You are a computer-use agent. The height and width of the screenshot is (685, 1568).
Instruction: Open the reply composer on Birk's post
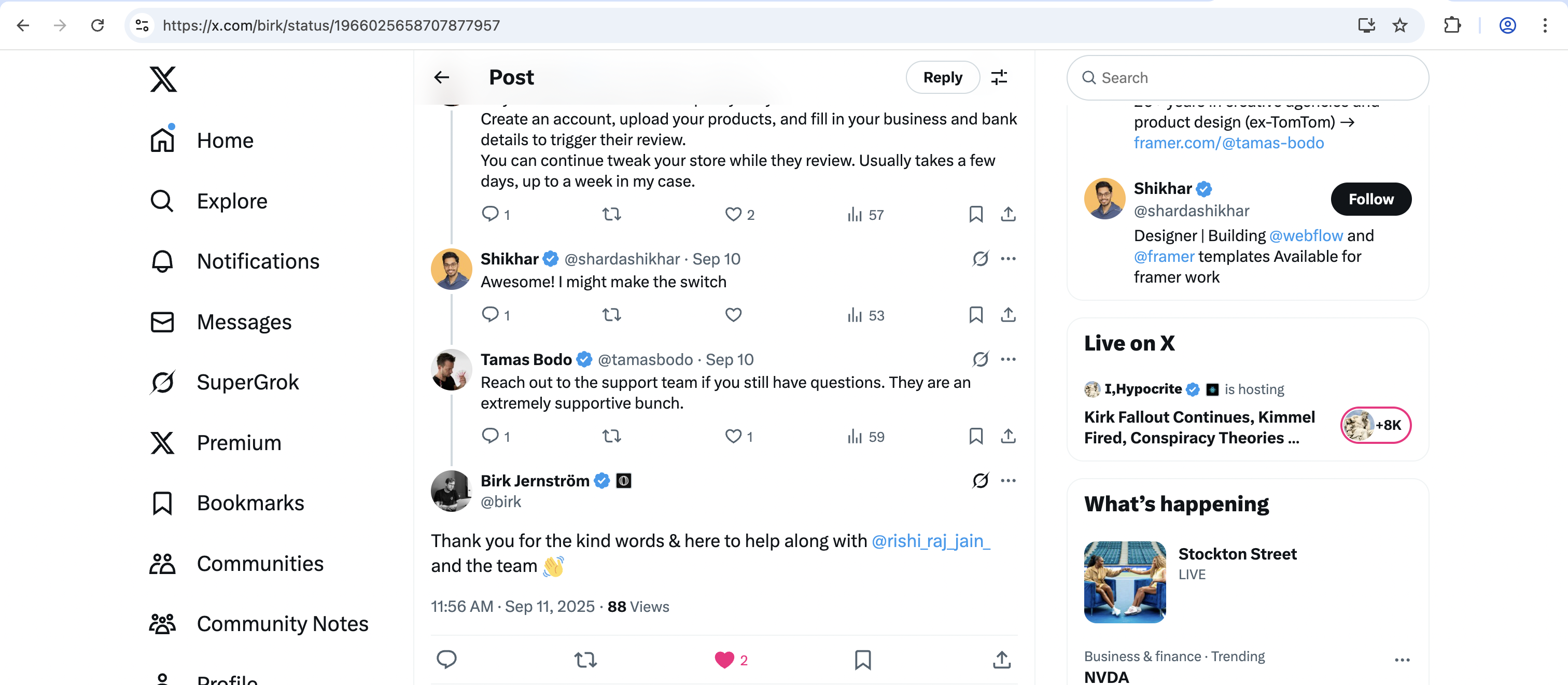pyautogui.click(x=447, y=660)
